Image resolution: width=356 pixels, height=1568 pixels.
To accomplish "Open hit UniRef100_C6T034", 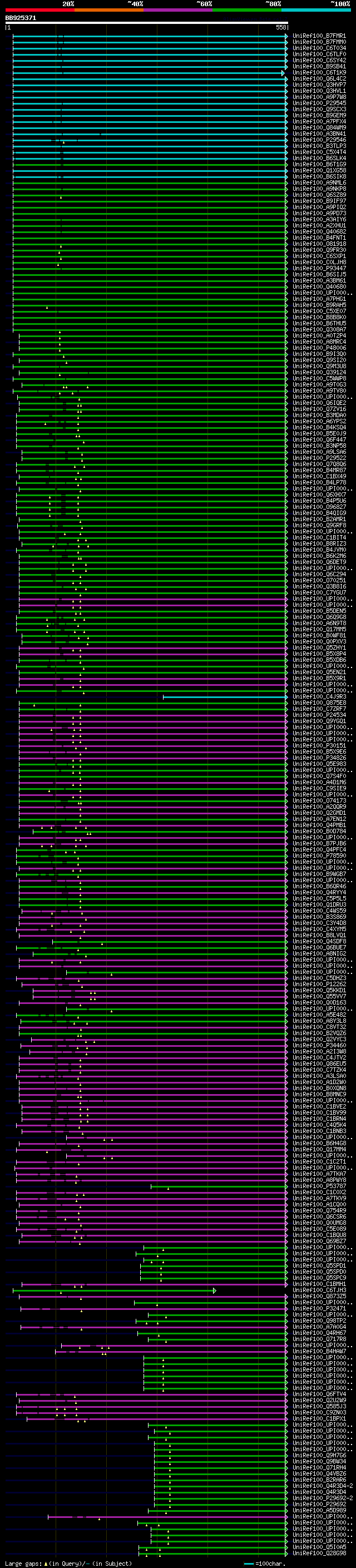I will click(x=319, y=48).
